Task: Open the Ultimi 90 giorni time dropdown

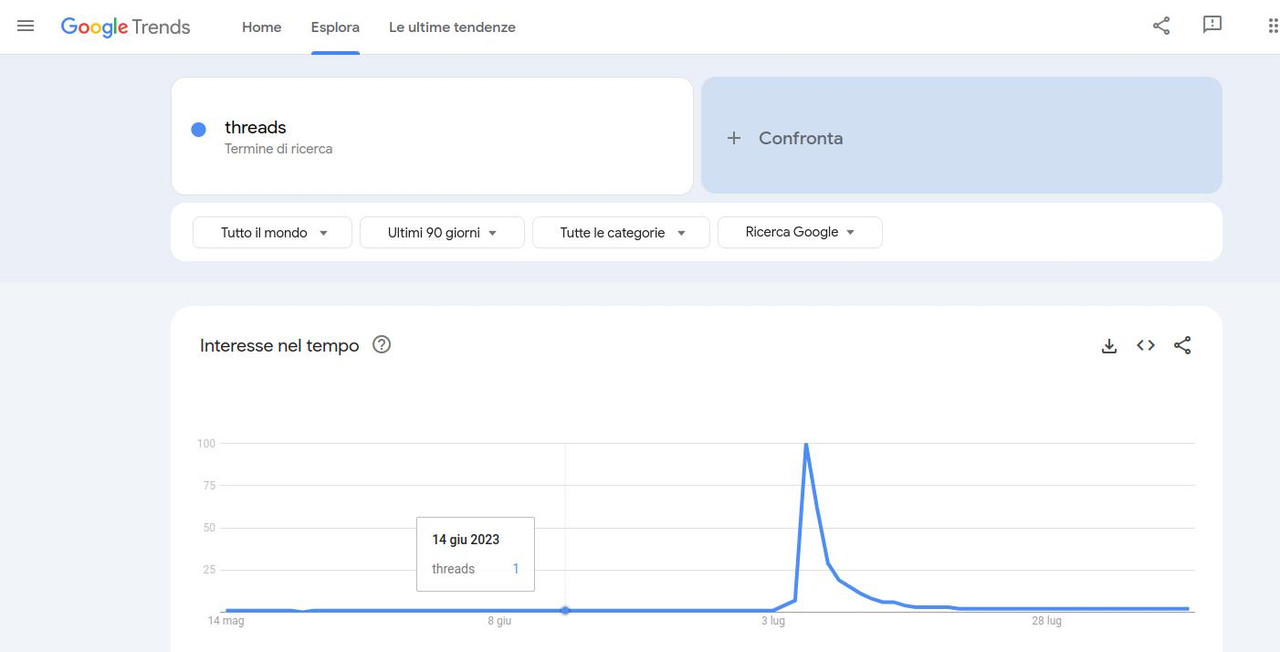Action: [442, 232]
